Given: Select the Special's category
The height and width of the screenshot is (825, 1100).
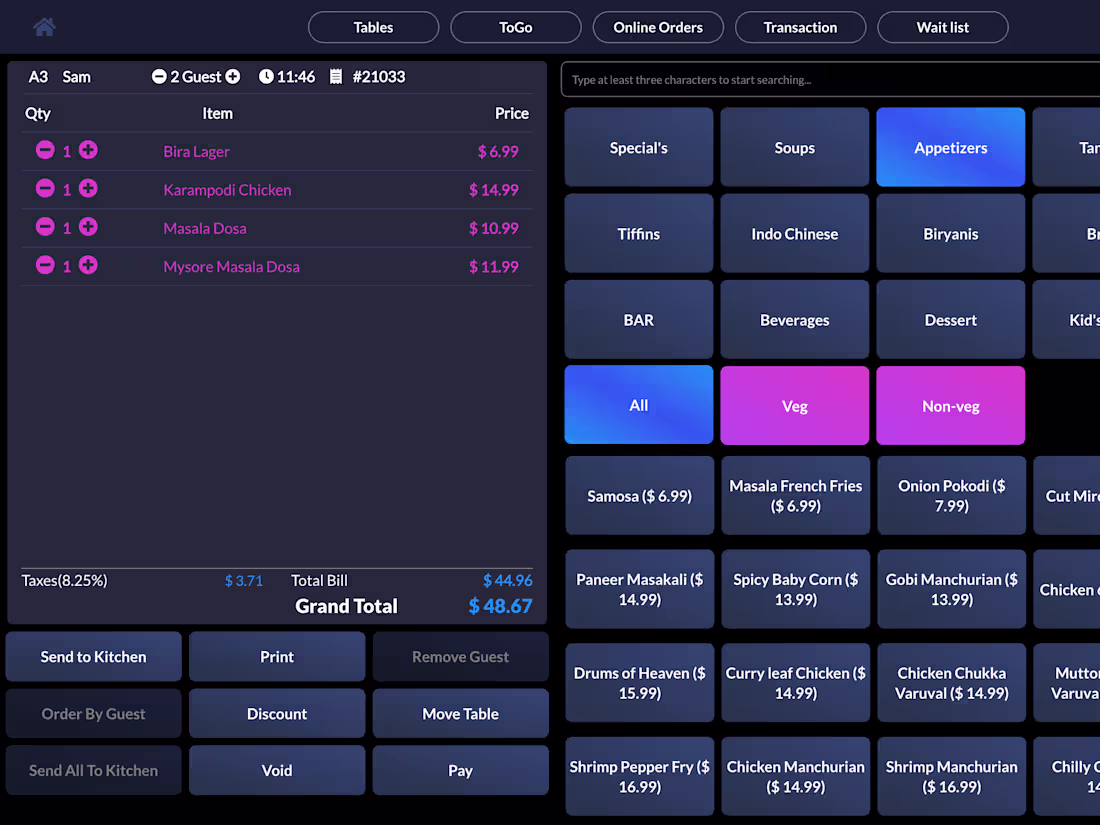Looking at the screenshot, I should click(x=638, y=147).
